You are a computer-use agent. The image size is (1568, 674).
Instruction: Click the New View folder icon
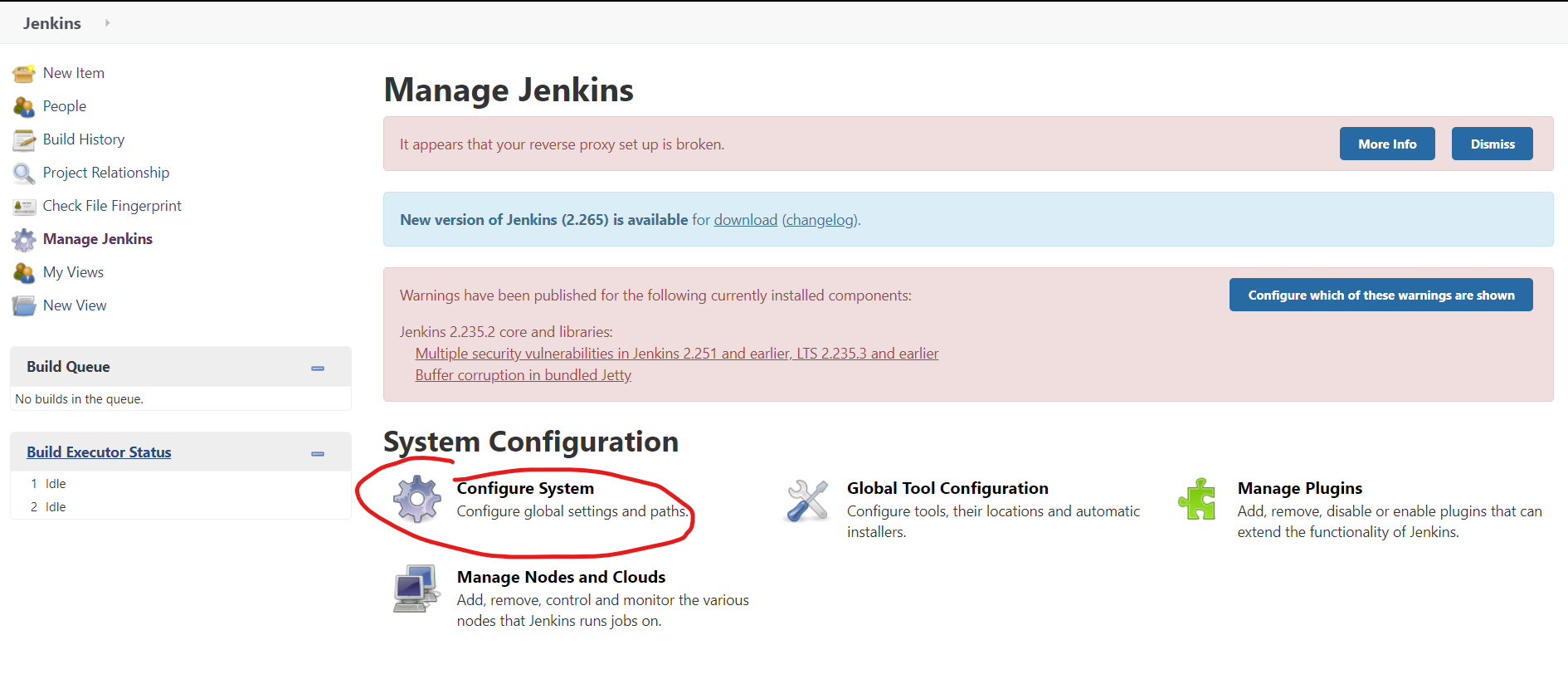[x=24, y=306]
